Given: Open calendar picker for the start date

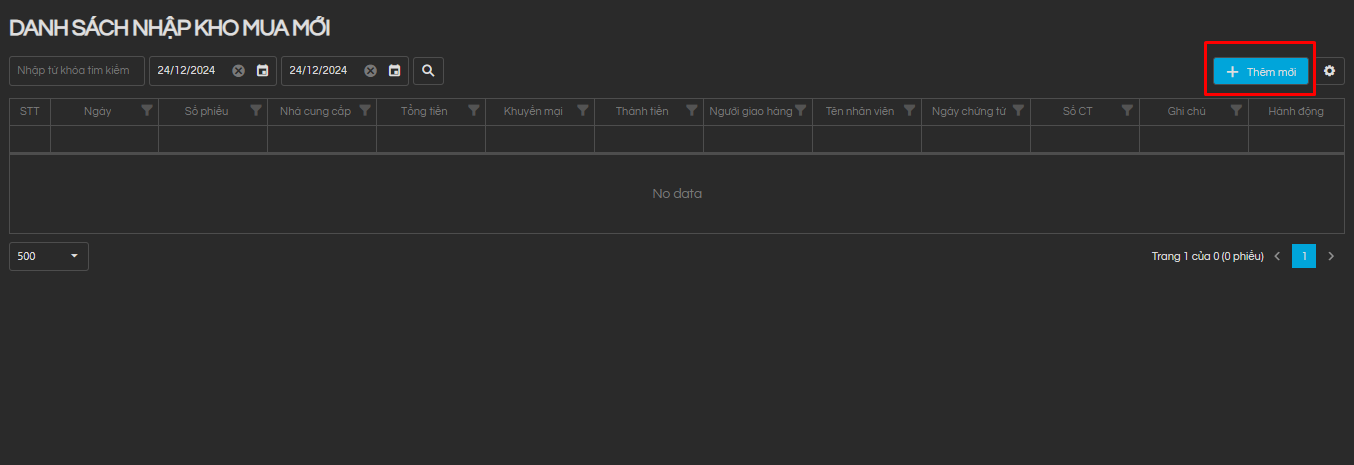Looking at the screenshot, I should (262, 71).
